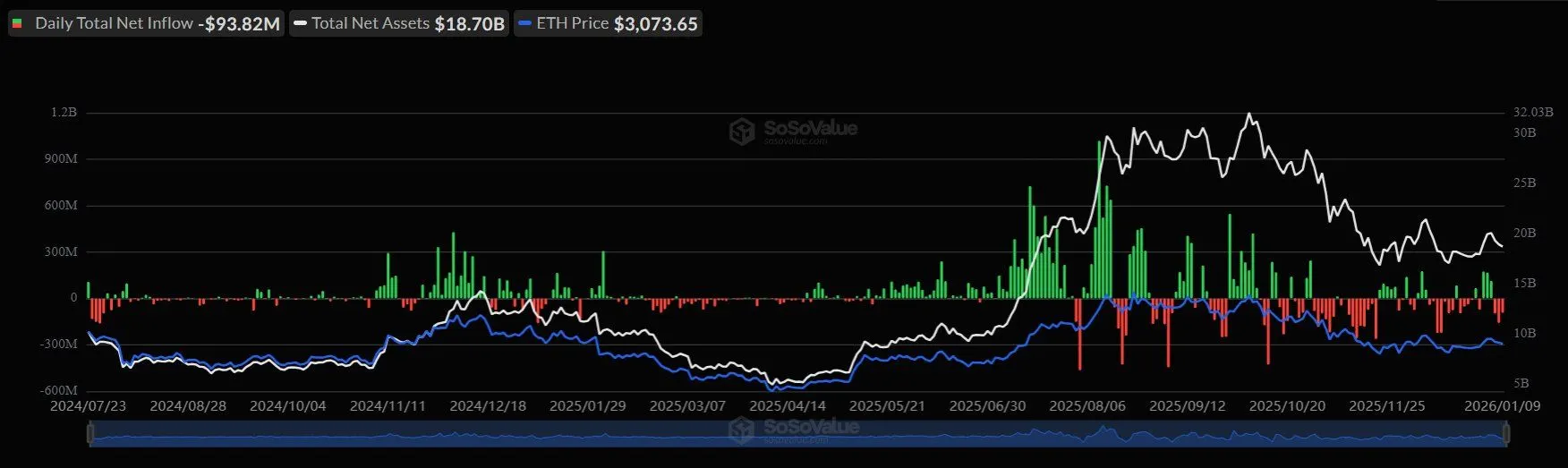Grab the left handle of range navigator
The width and height of the screenshot is (1568, 468).
click(x=89, y=434)
